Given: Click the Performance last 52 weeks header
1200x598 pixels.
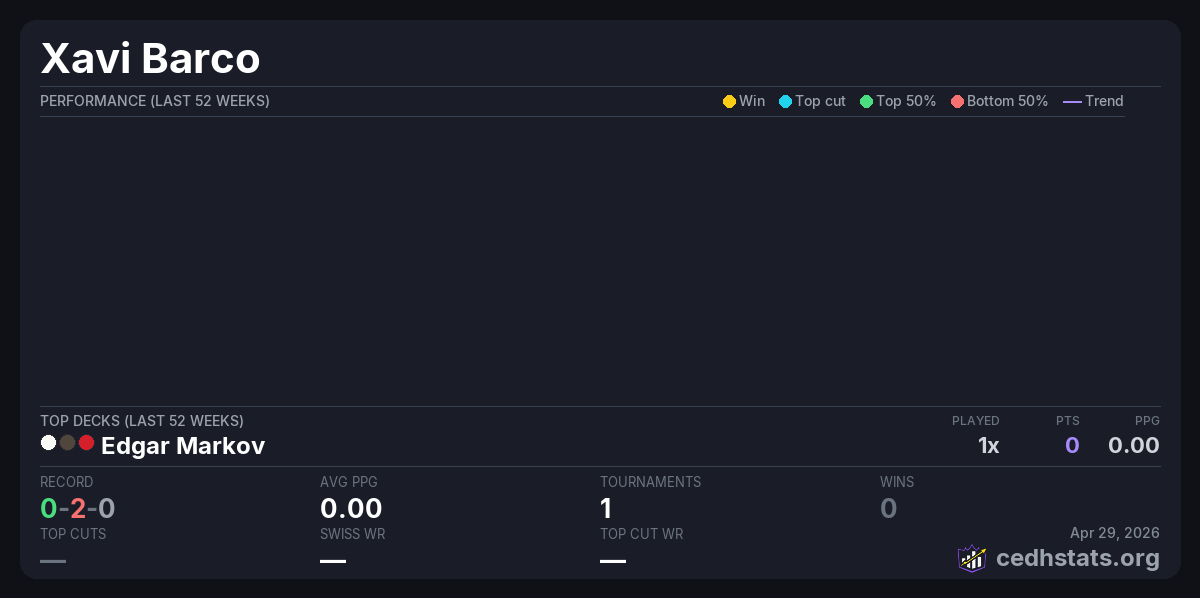Looking at the screenshot, I should [155, 101].
